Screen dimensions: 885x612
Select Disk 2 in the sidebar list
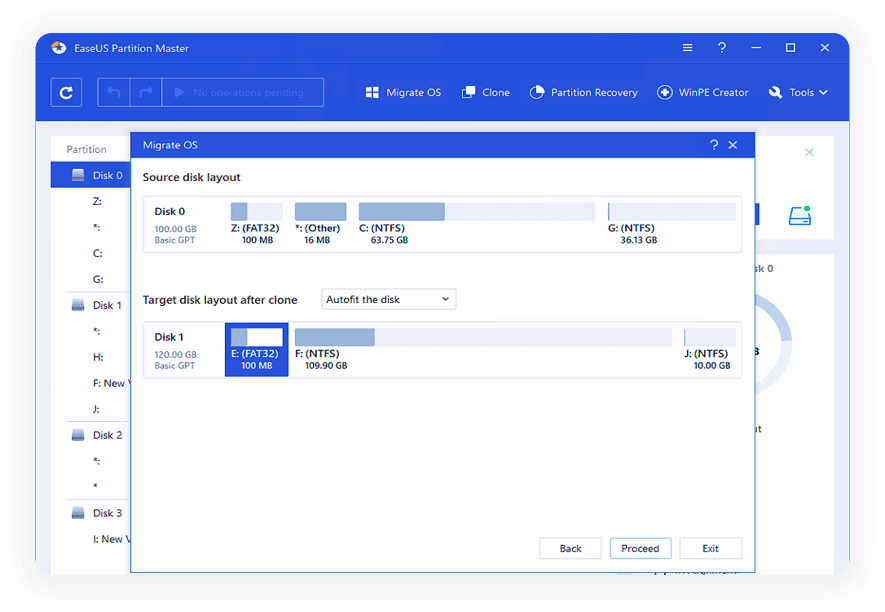[x=107, y=436]
